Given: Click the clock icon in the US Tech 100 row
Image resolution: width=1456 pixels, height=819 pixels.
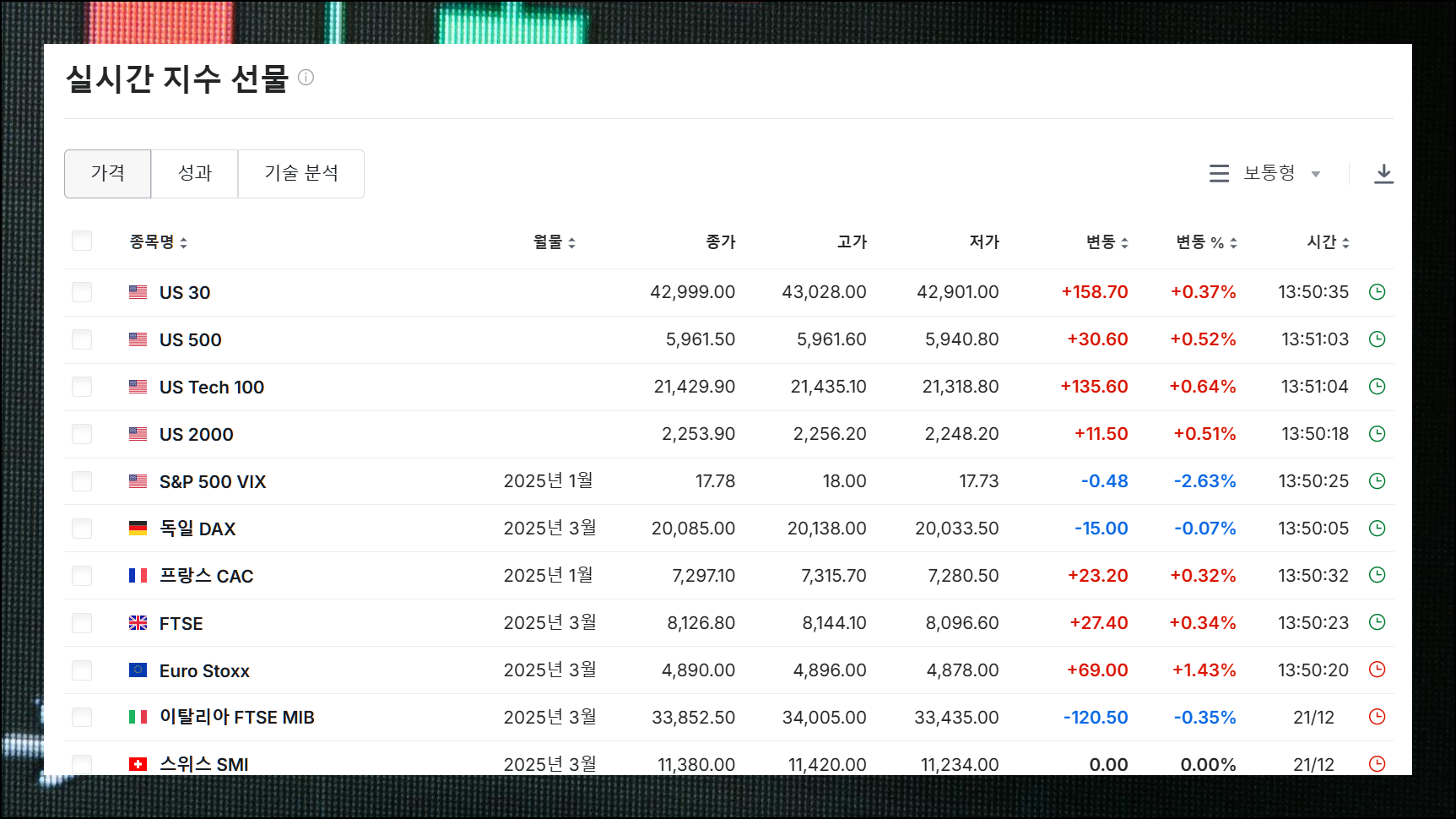Looking at the screenshot, I should [x=1377, y=387].
